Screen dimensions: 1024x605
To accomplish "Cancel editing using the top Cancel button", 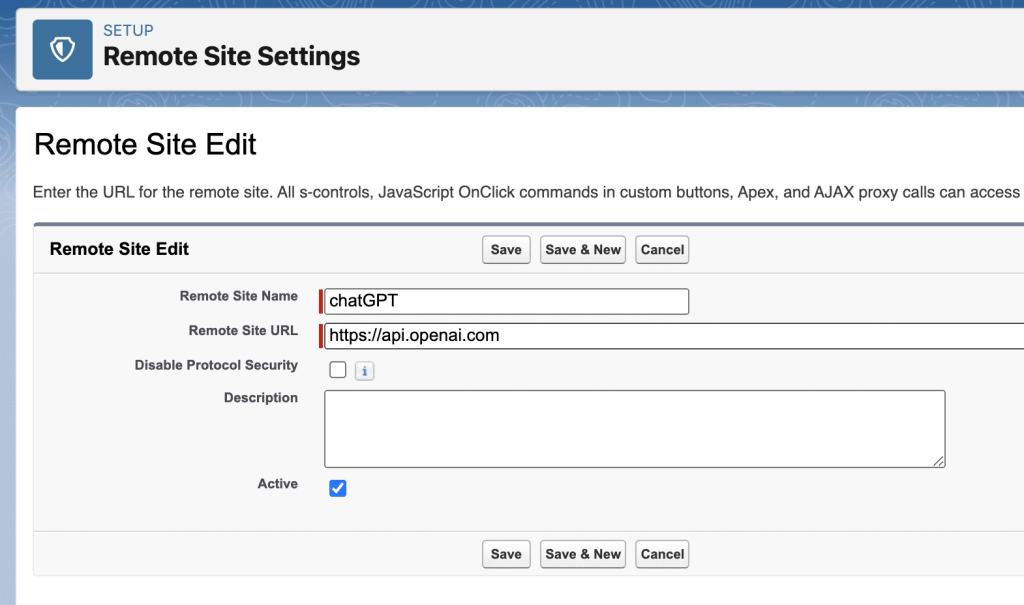I will (x=662, y=250).
